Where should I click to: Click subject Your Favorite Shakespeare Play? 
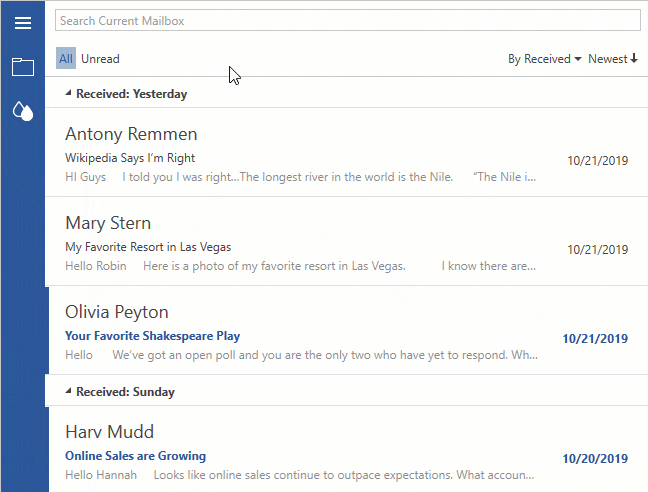[x=152, y=337]
